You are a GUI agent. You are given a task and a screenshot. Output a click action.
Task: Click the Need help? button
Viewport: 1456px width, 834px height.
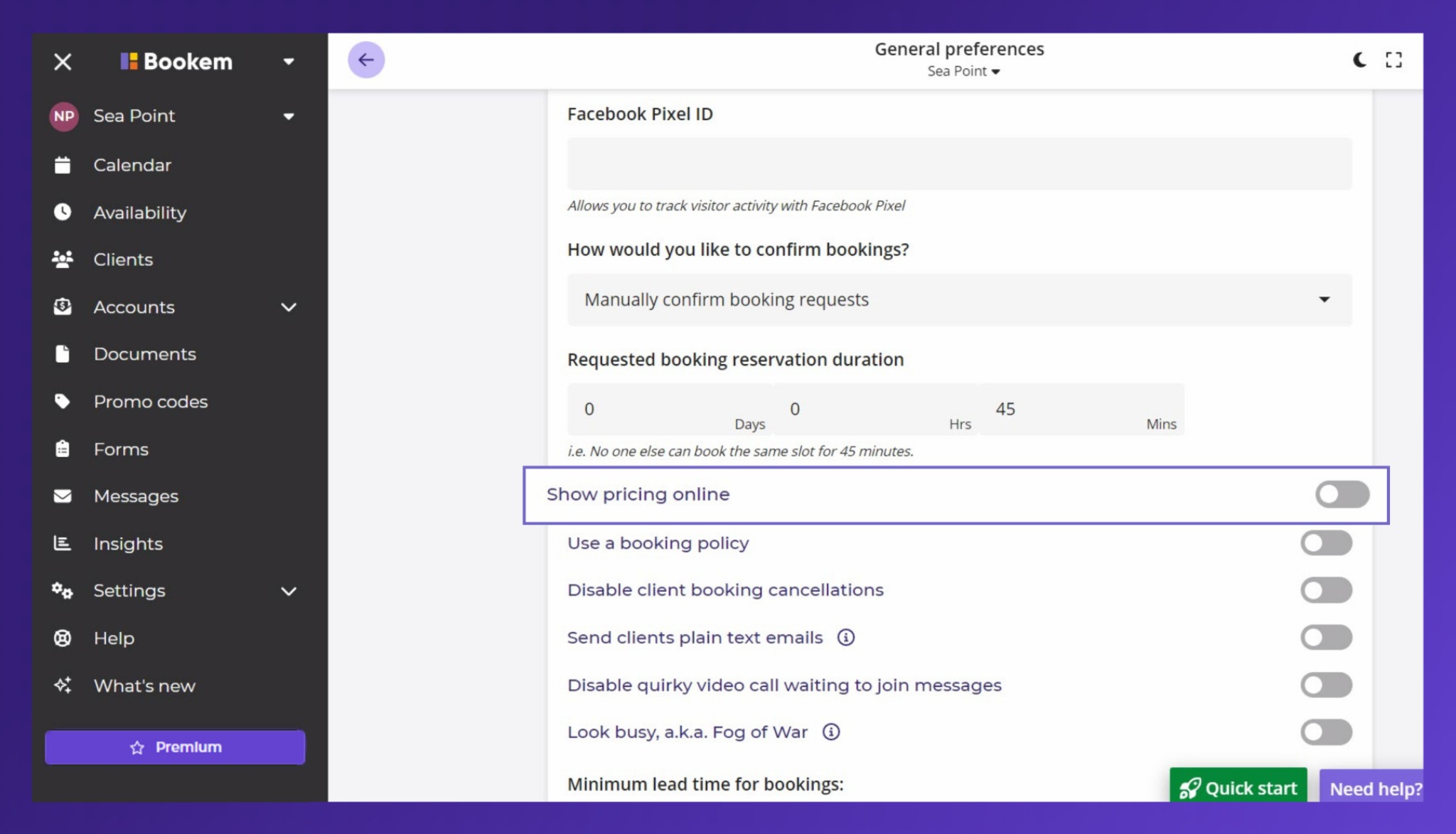(x=1372, y=786)
